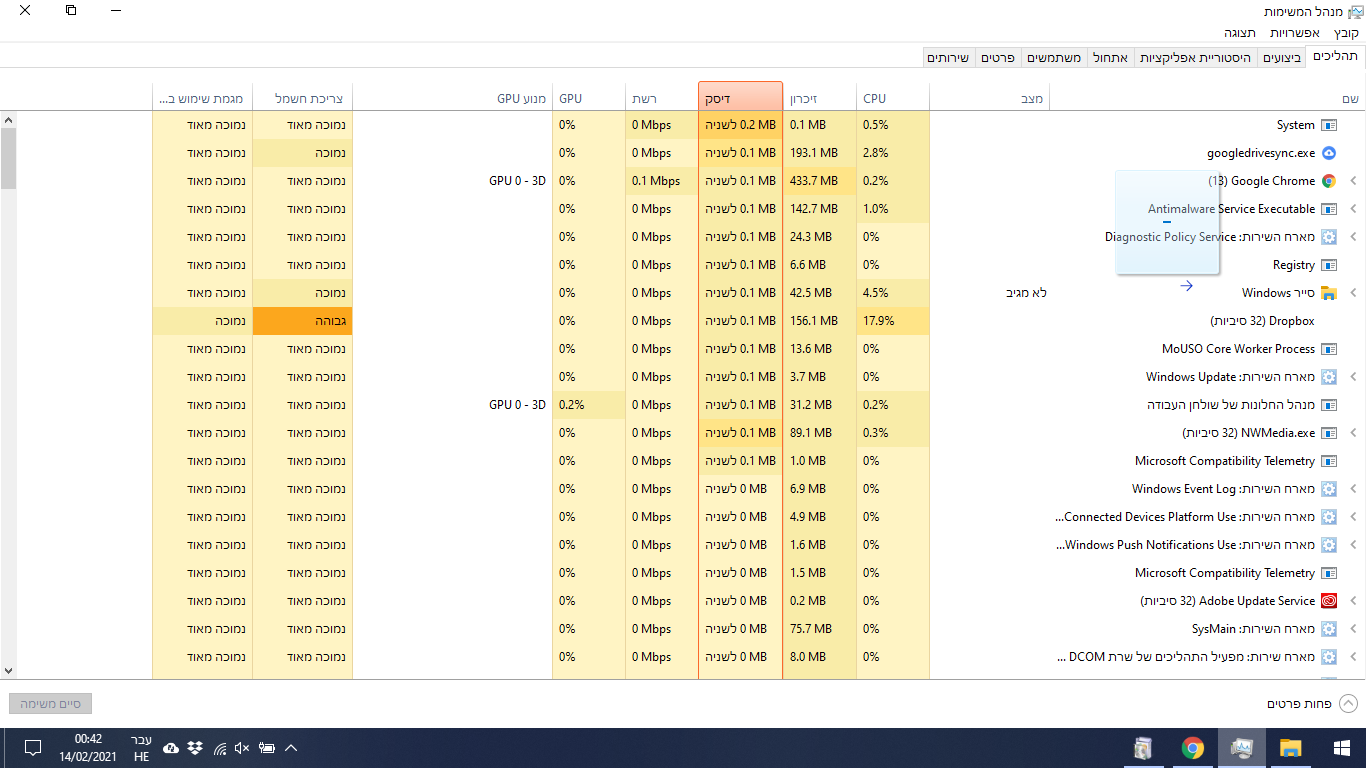The width and height of the screenshot is (1366, 768).
Task: Sort by the צריכת חשמל column header
Action: point(302,98)
